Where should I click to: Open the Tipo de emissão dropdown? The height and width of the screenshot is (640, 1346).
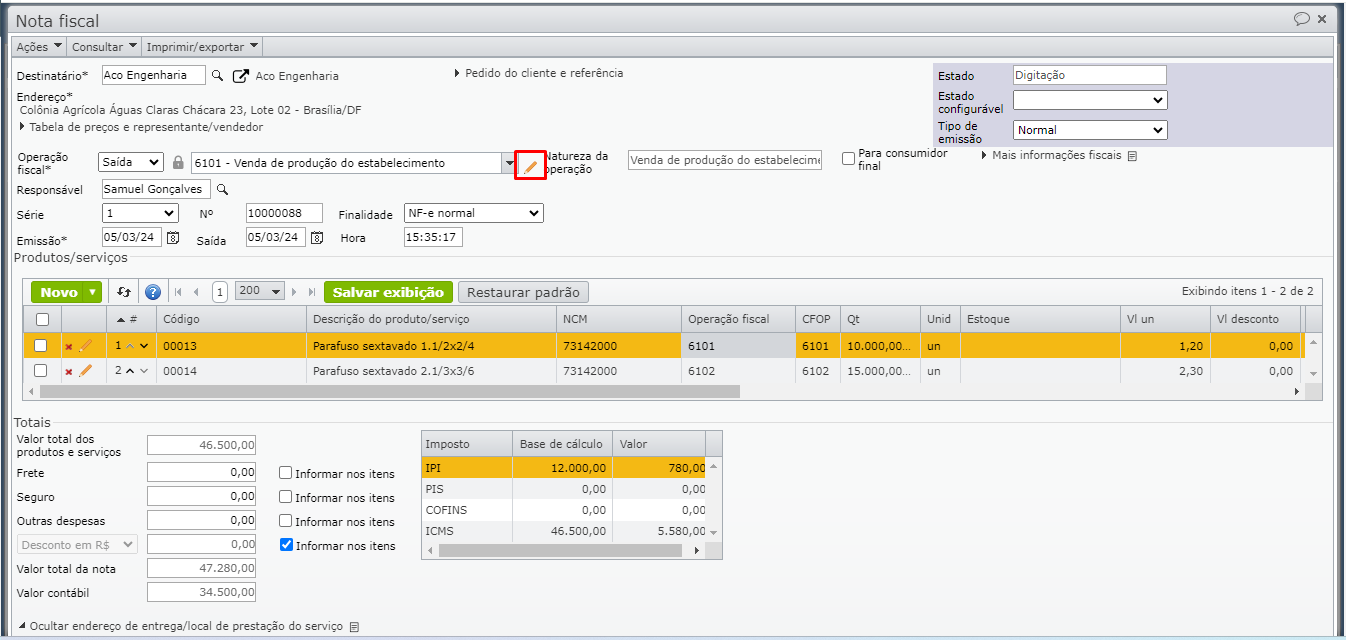1090,130
